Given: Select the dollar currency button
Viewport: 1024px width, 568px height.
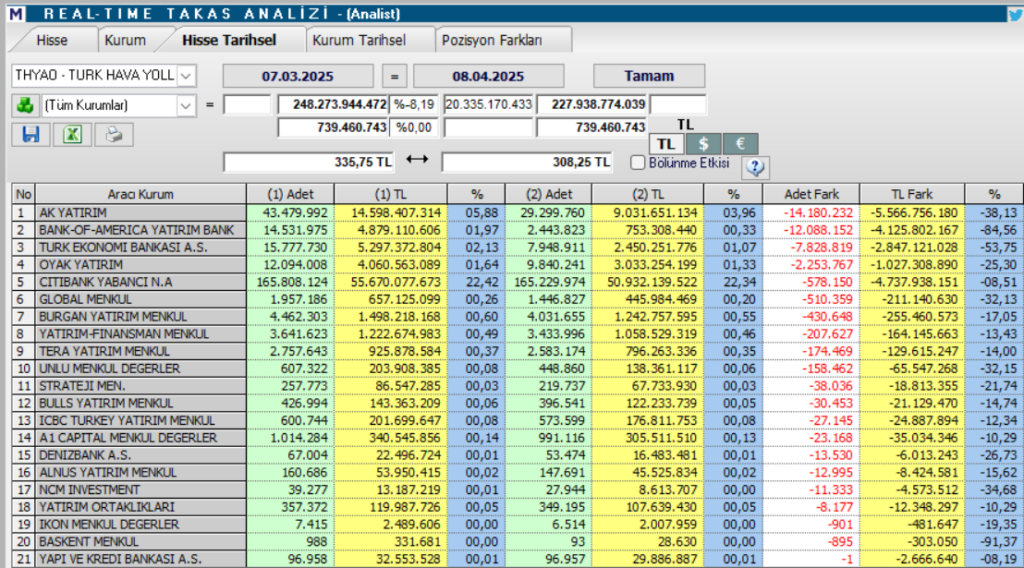Looking at the screenshot, I should pos(703,143).
